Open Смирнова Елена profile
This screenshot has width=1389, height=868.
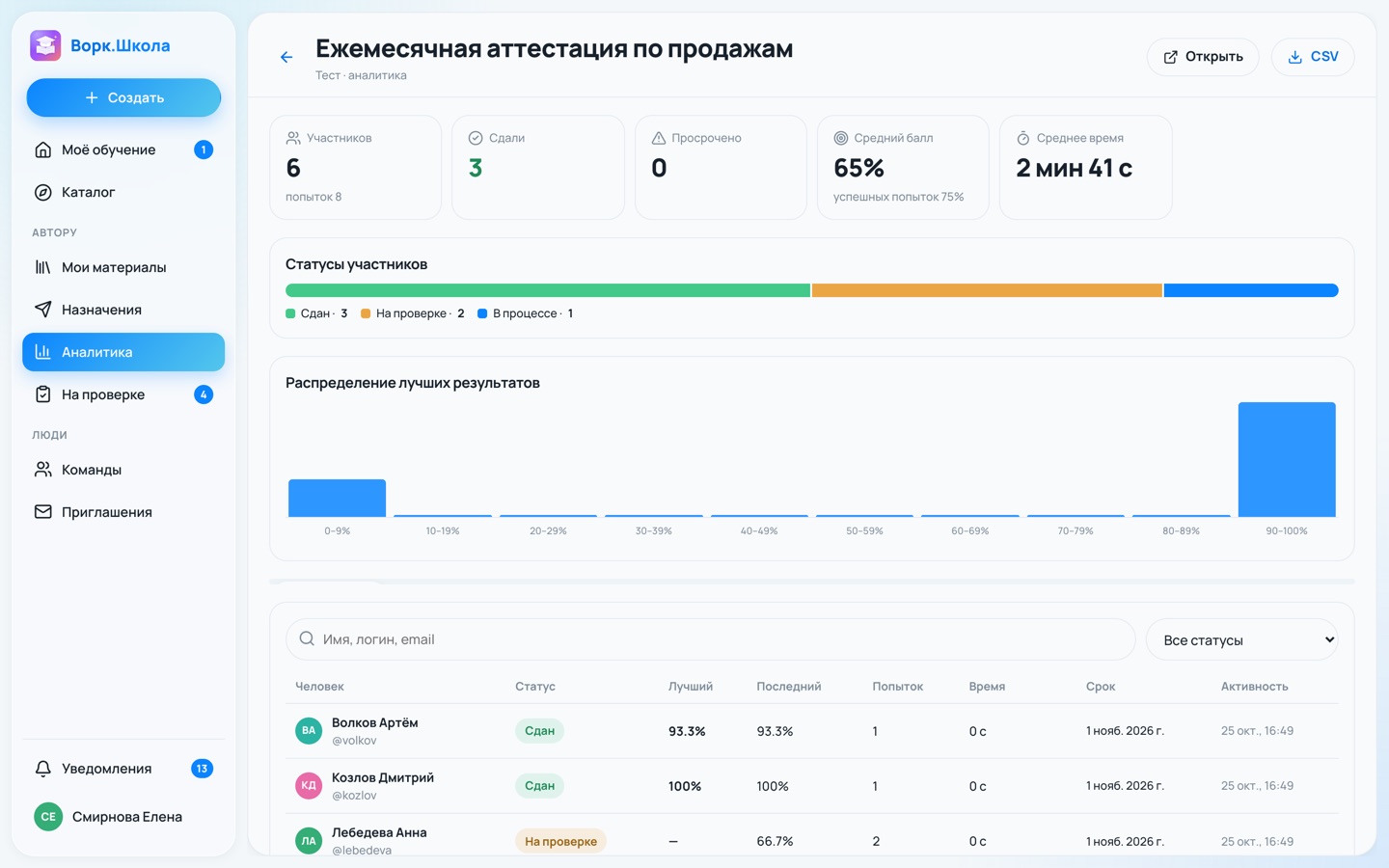pos(123,817)
